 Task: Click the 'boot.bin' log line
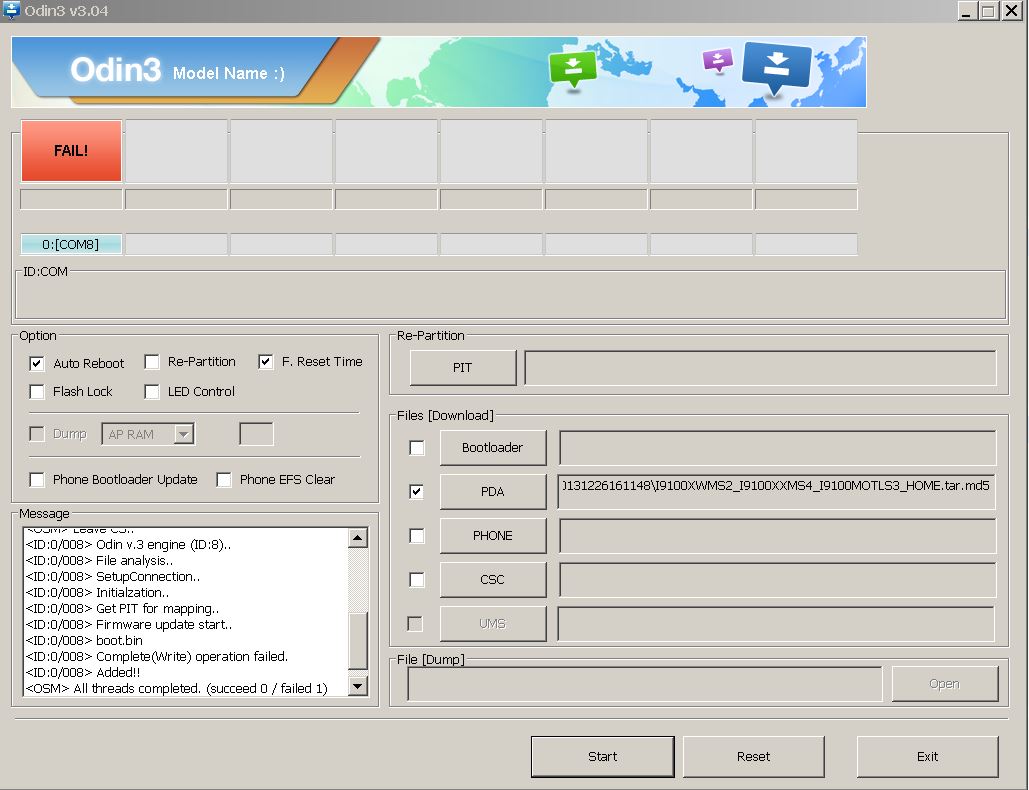[x=84, y=640]
